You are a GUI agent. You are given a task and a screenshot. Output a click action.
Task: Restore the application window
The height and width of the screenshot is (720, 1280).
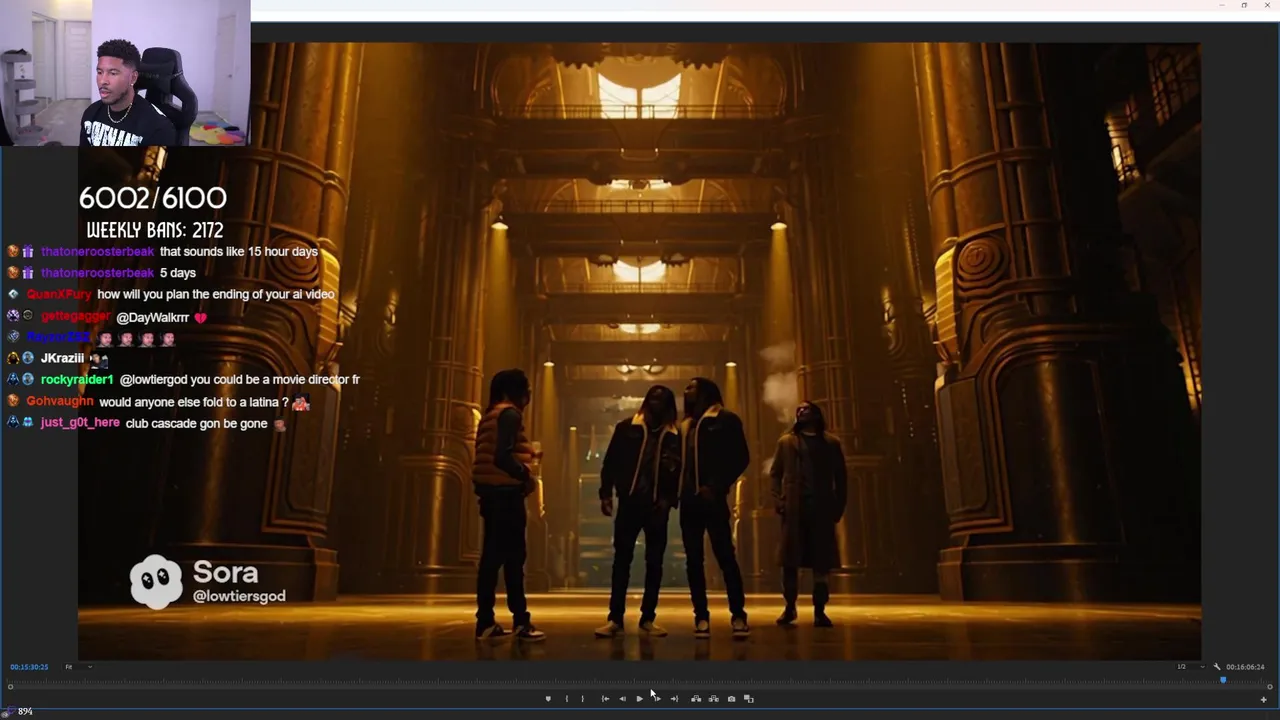(x=1244, y=5)
